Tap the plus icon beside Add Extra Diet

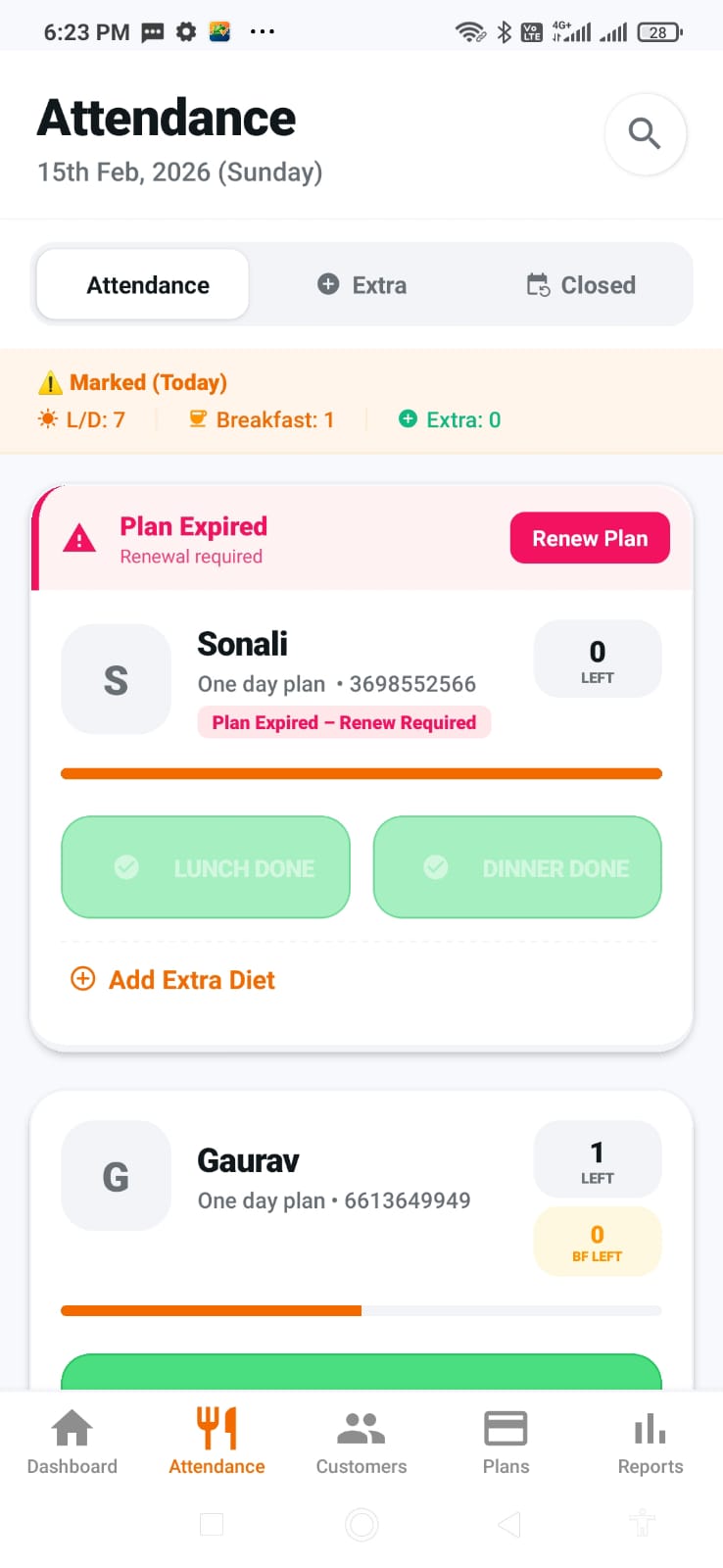pos(83,979)
